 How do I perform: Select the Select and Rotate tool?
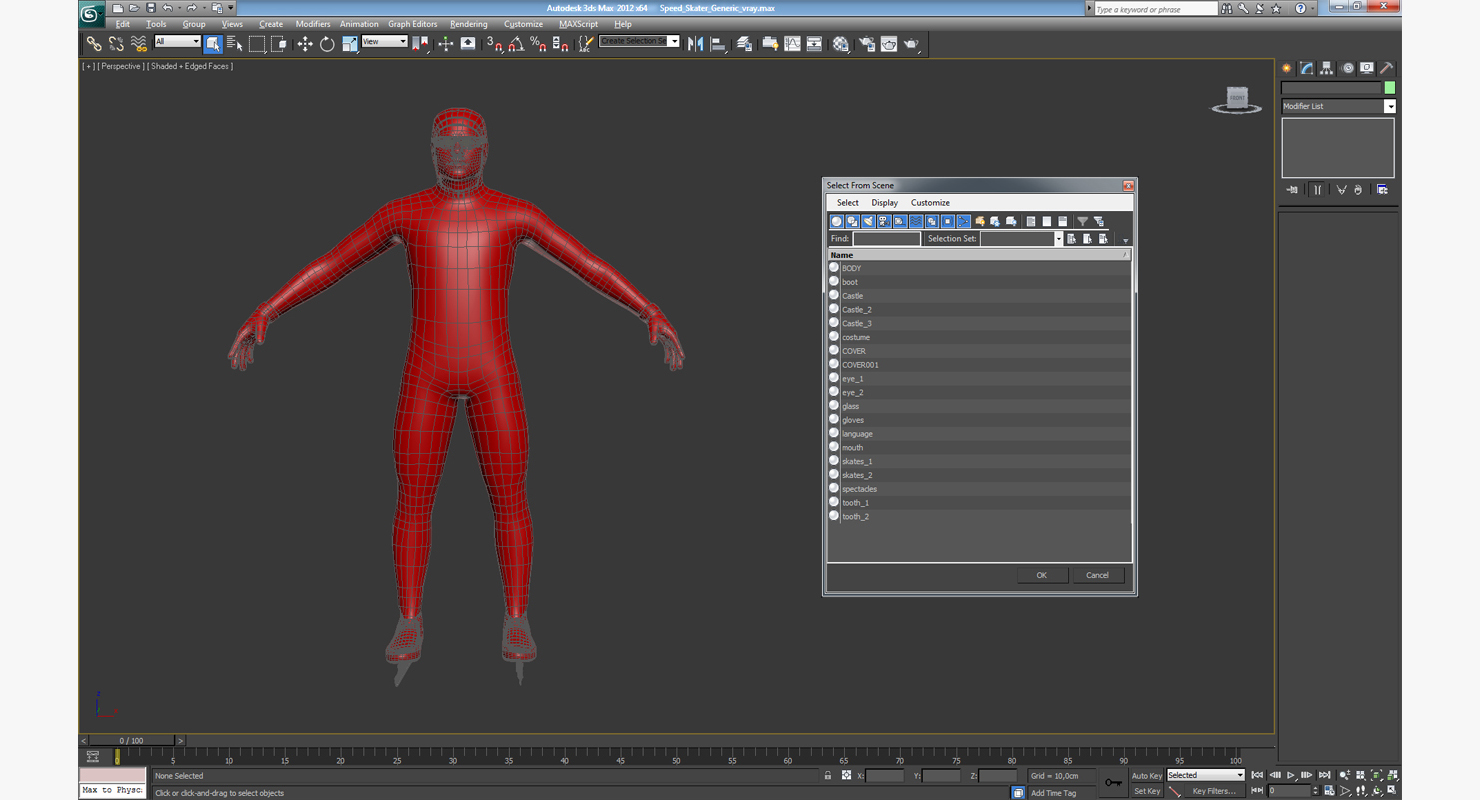tap(327, 43)
